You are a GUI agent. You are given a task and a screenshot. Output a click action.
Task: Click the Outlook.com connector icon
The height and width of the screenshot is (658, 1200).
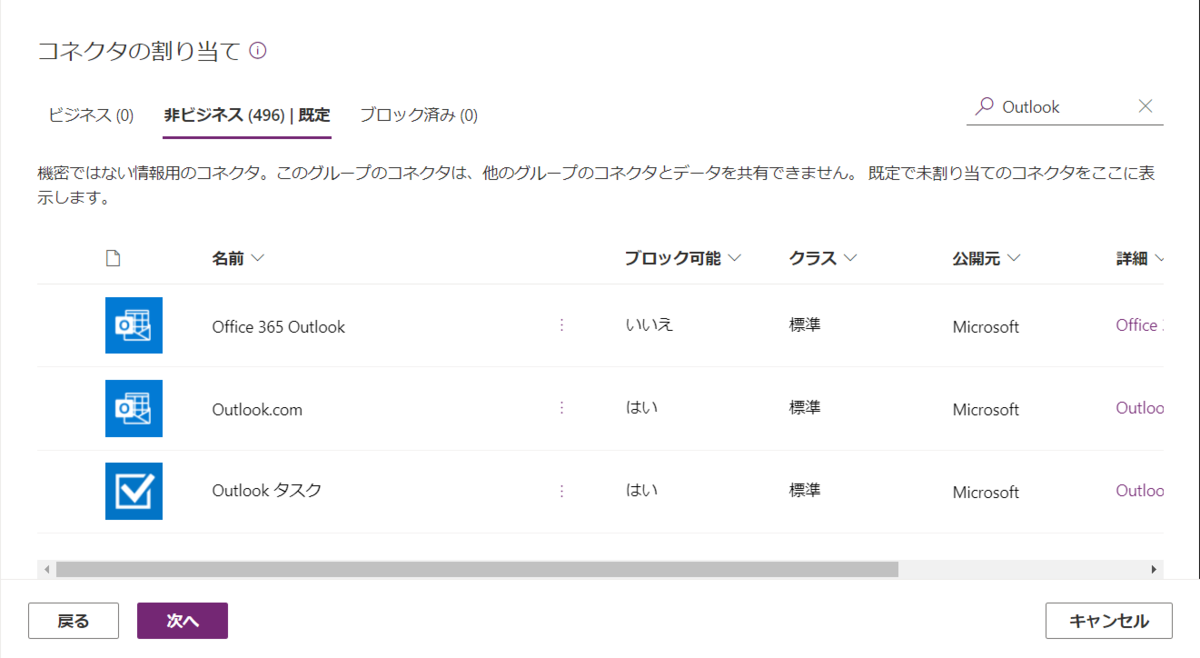(x=134, y=408)
